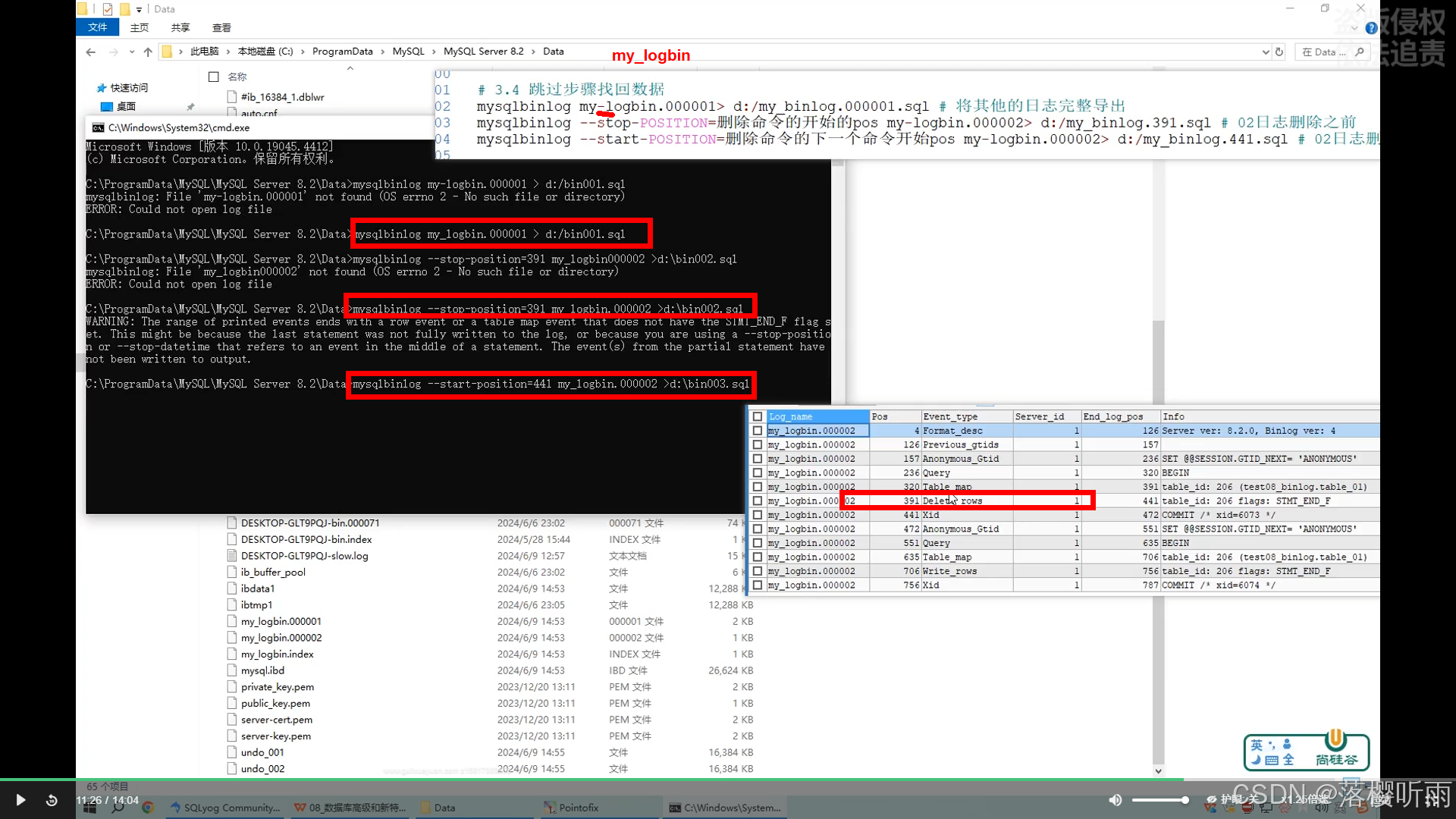Refresh the Explorer address bar

[x=1279, y=52]
